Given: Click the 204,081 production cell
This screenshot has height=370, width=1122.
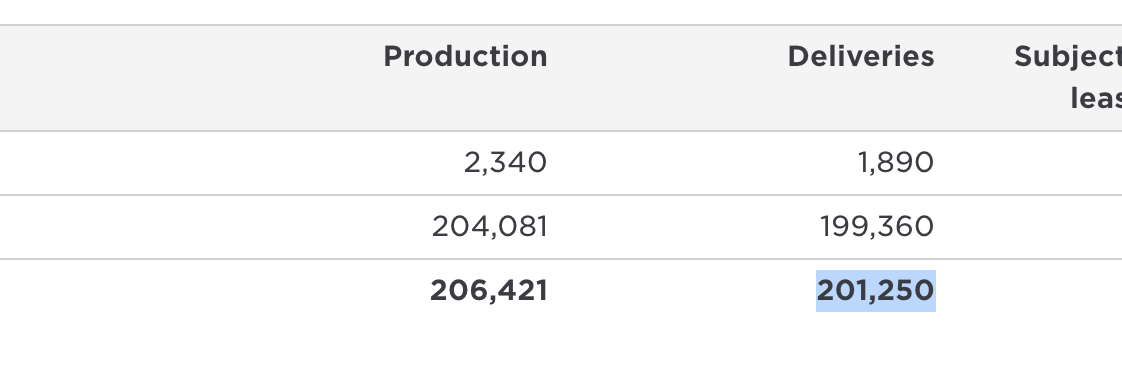Looking at the screenshot, I should coord(489,227).
